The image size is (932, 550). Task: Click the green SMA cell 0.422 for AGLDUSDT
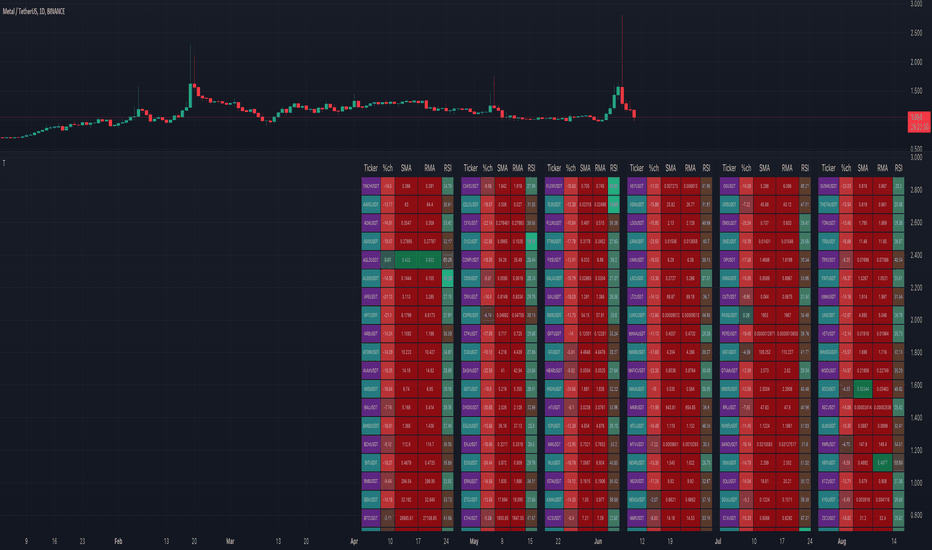click(x=406, y=260)
